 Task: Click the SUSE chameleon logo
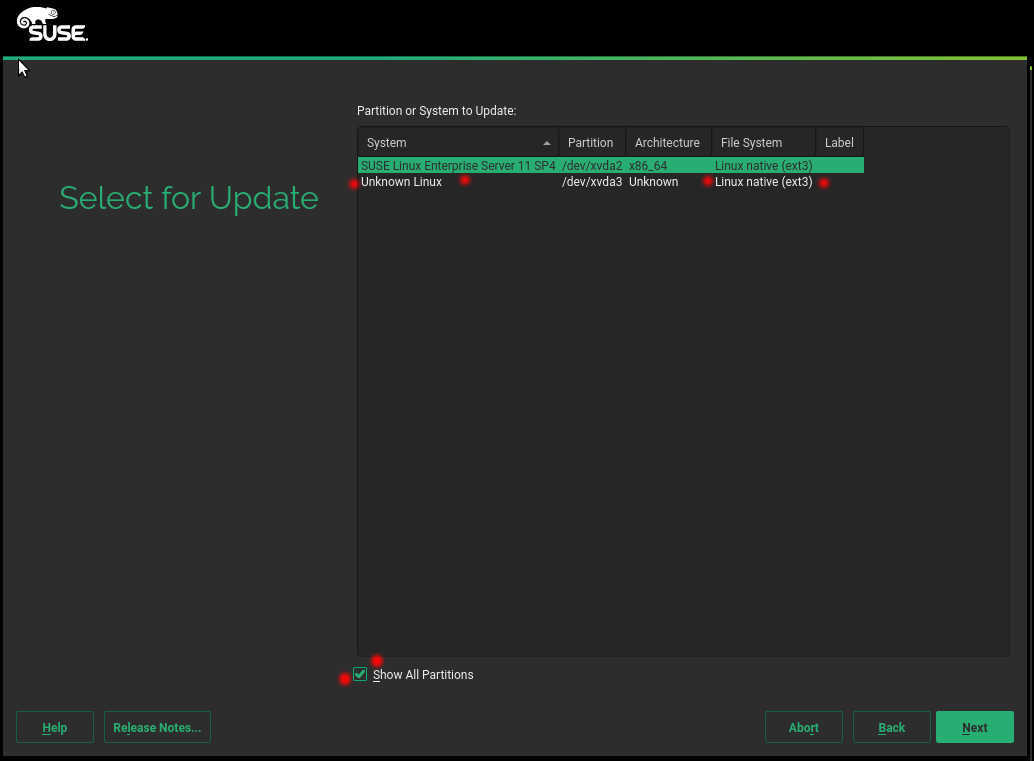pyautogui.click(x=52, y=25)
